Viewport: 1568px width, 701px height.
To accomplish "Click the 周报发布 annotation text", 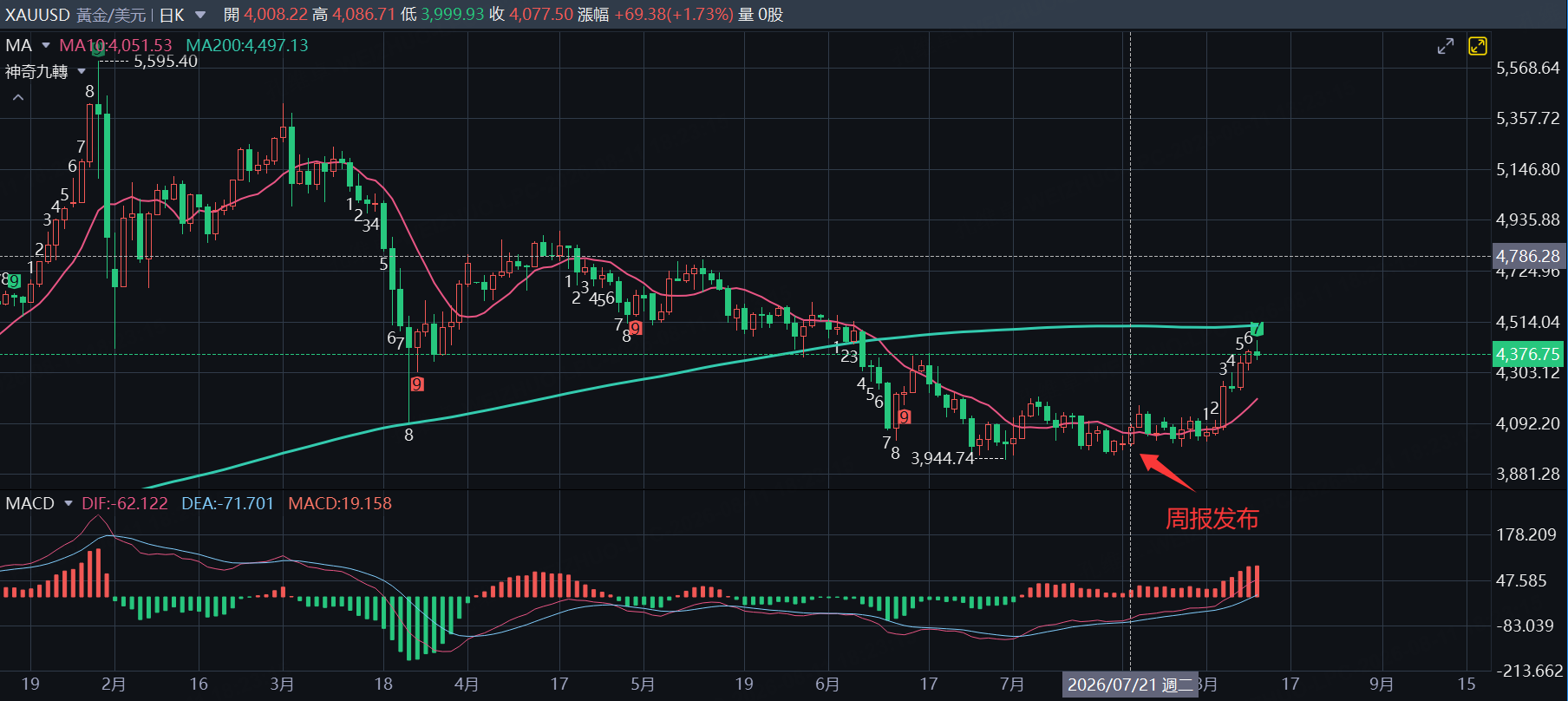I will click(x=1212, y=519).
